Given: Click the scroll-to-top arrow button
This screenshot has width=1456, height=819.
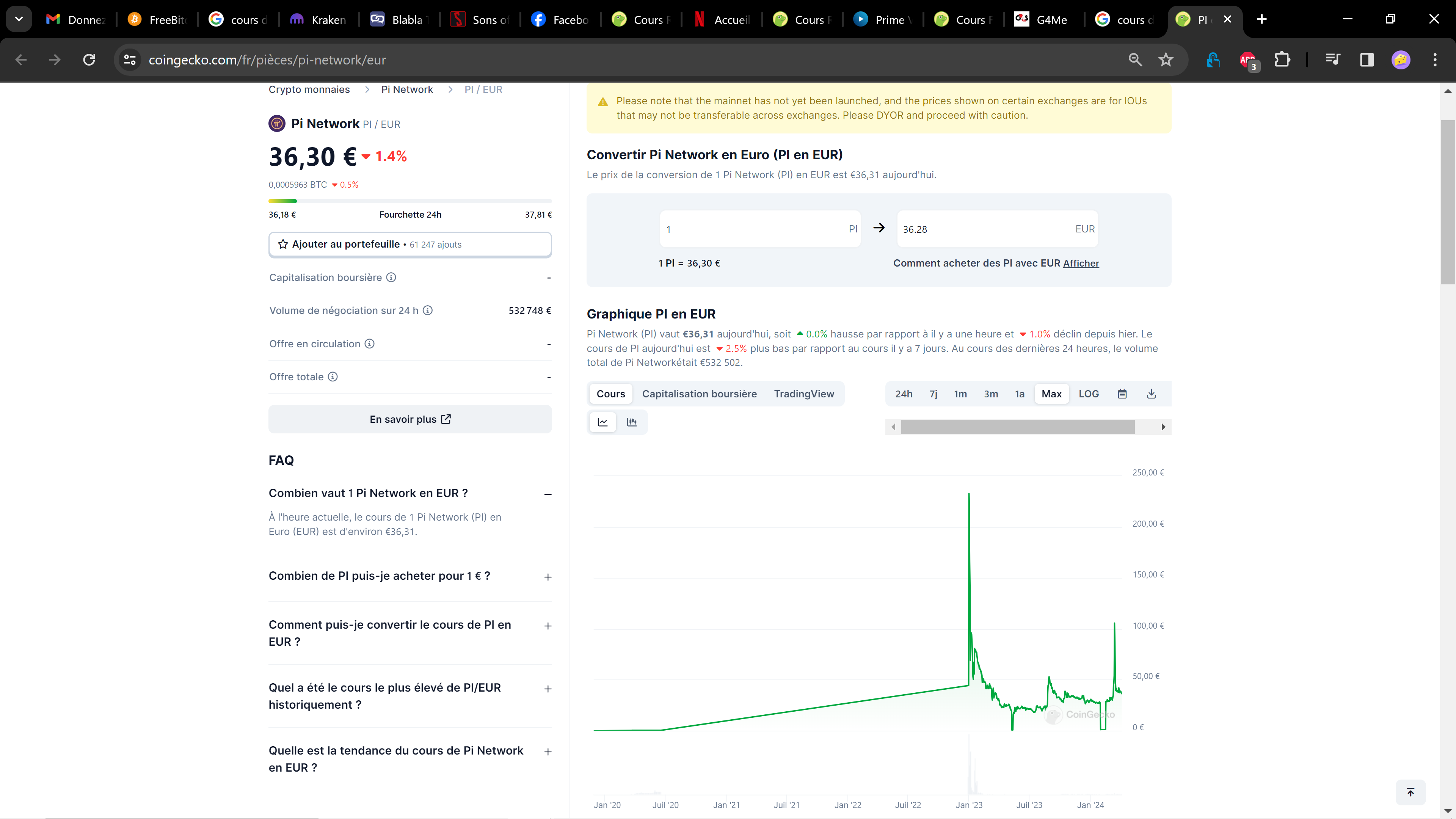Looking at the screenshot, I should [1410, 792].
